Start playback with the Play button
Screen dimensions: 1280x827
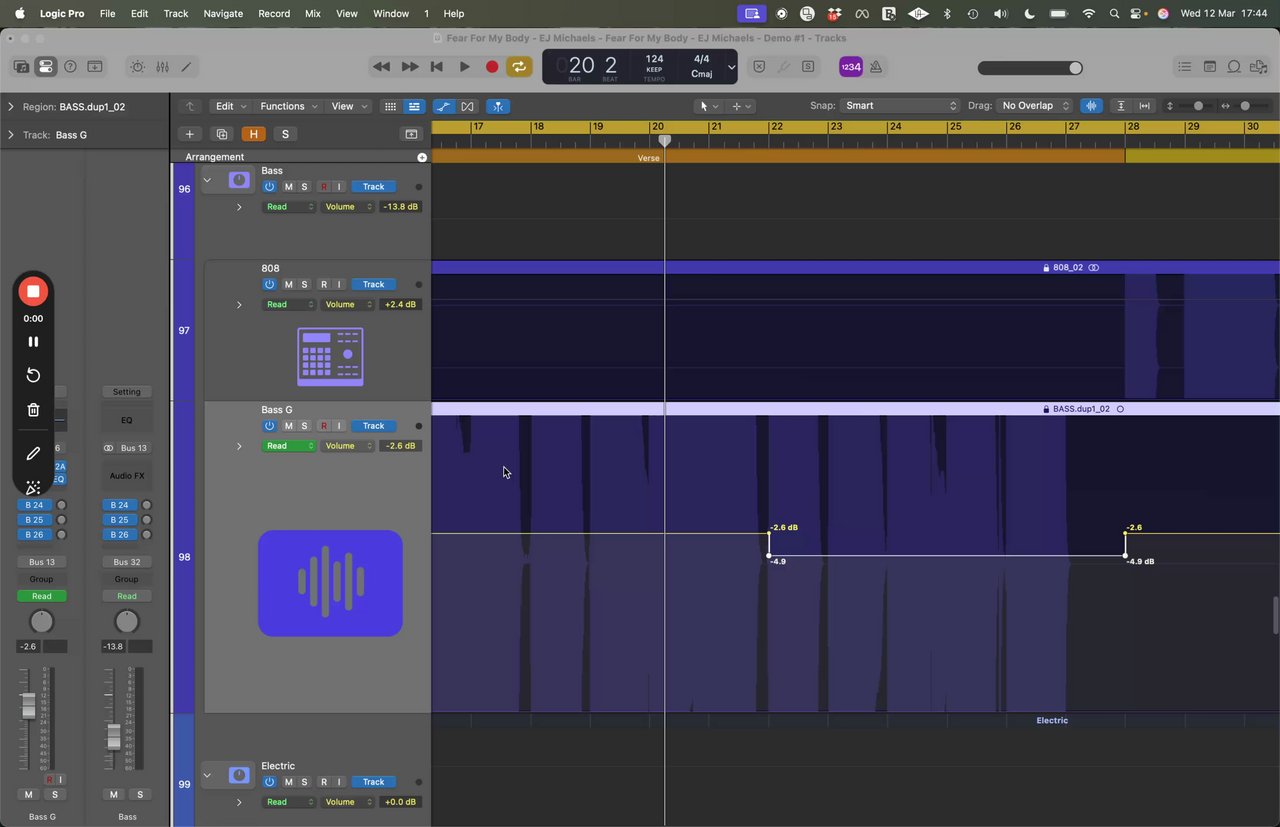[x=464, y=67]
